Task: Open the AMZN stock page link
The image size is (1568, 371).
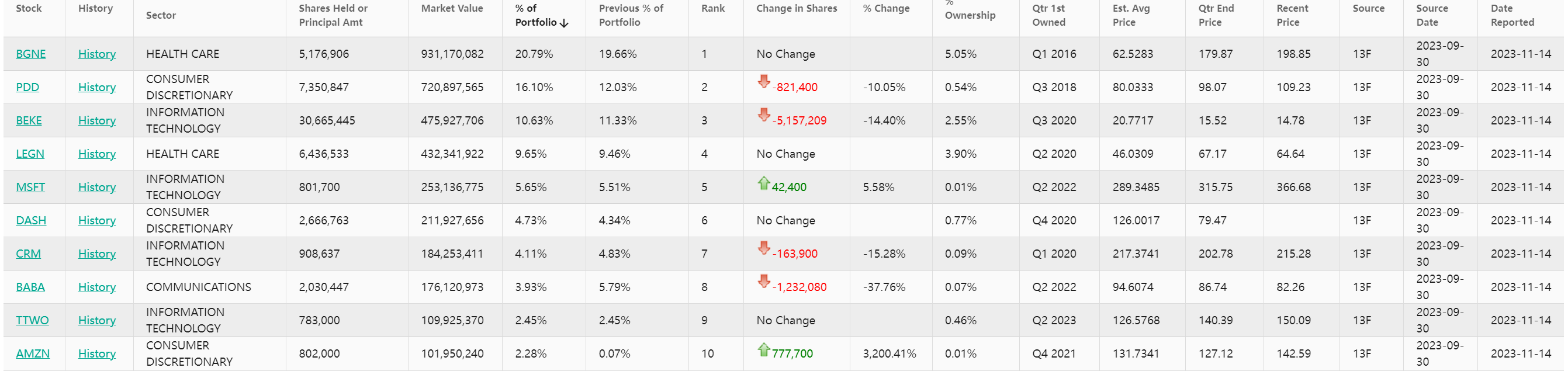Action: [33, 353]
